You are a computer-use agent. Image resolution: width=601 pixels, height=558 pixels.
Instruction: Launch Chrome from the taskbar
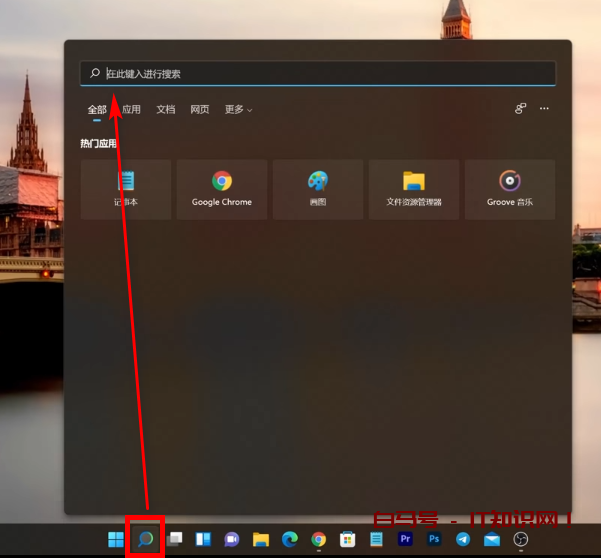[x=319, y=540]
